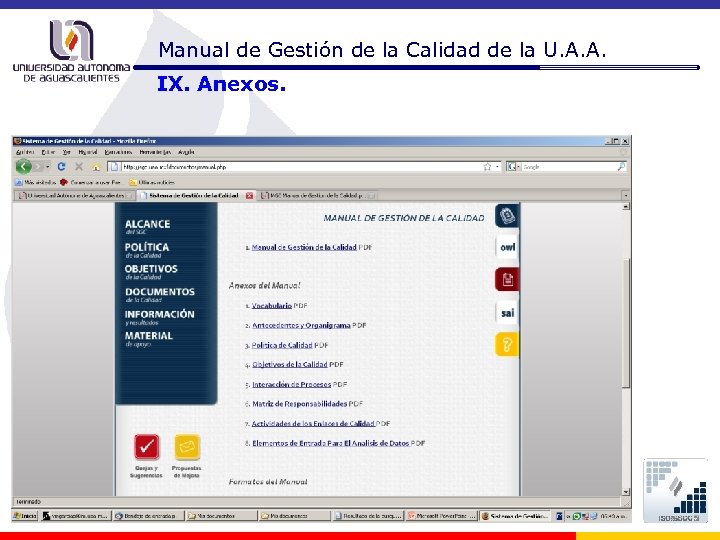
Task: Click the stop loading X icon
Action: [79, 167]
